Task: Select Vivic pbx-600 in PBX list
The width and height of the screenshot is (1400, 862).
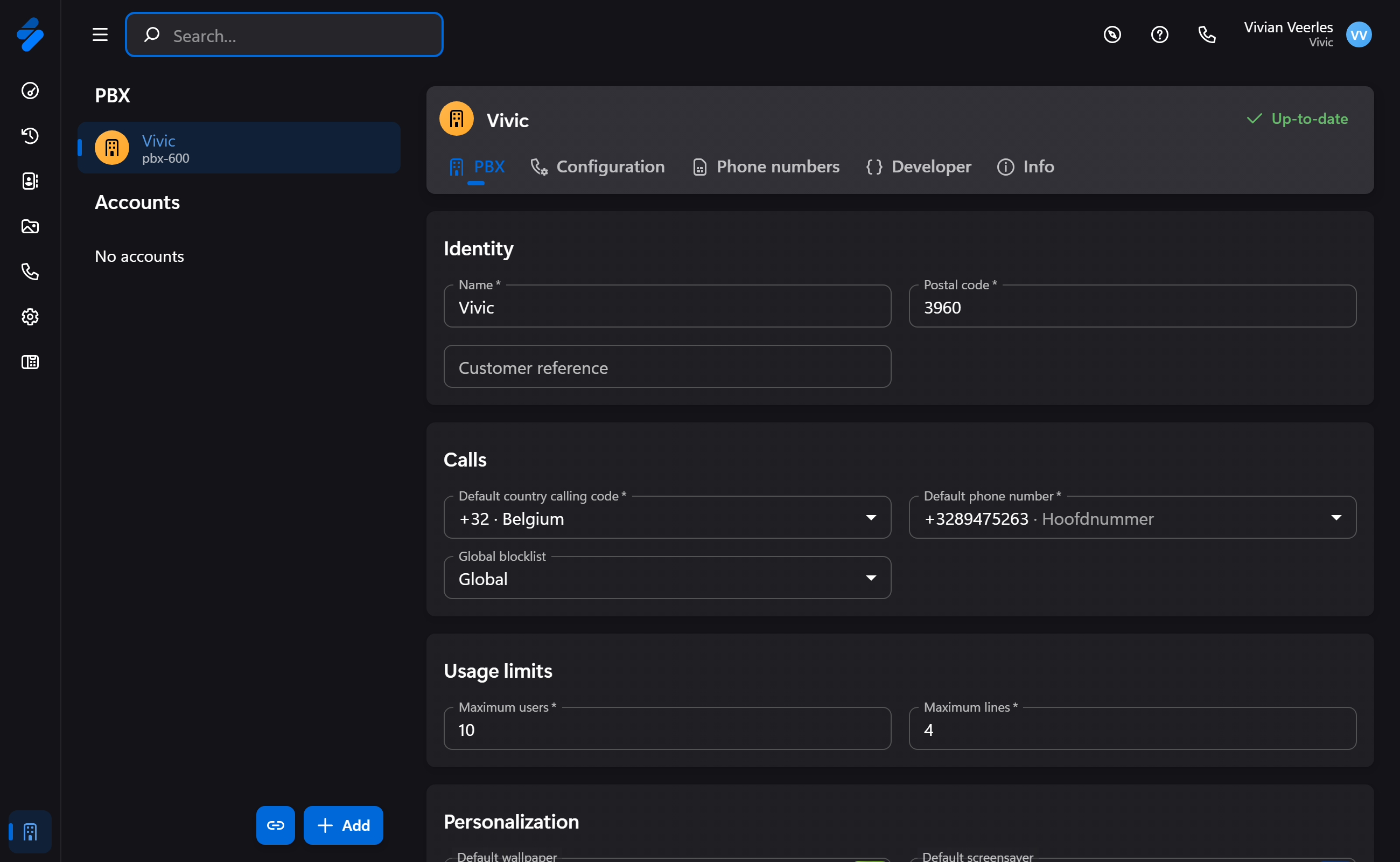Action: (239, 148)
